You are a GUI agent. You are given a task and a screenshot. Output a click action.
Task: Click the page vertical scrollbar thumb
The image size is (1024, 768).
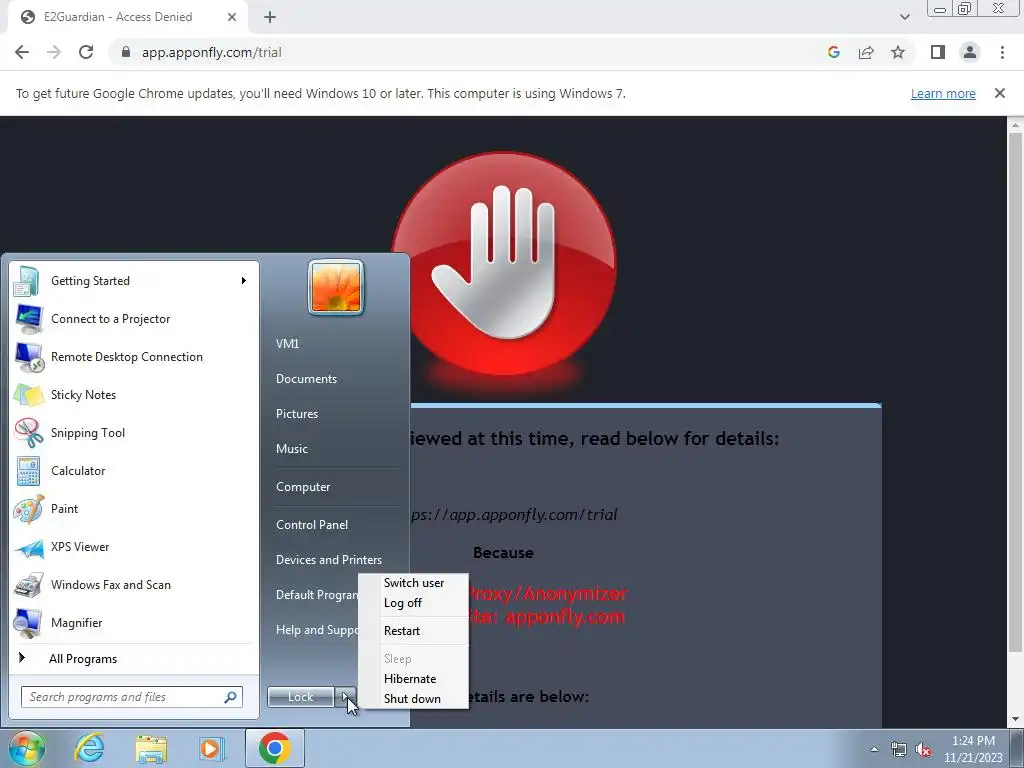[1015, 392]
